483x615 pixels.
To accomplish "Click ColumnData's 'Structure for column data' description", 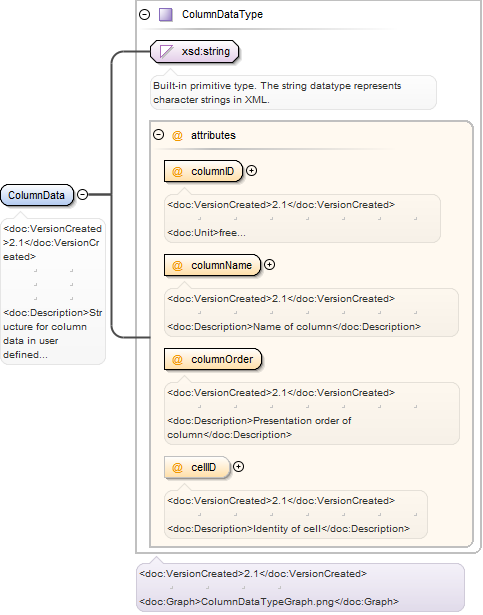I will (x=53, y=334).
